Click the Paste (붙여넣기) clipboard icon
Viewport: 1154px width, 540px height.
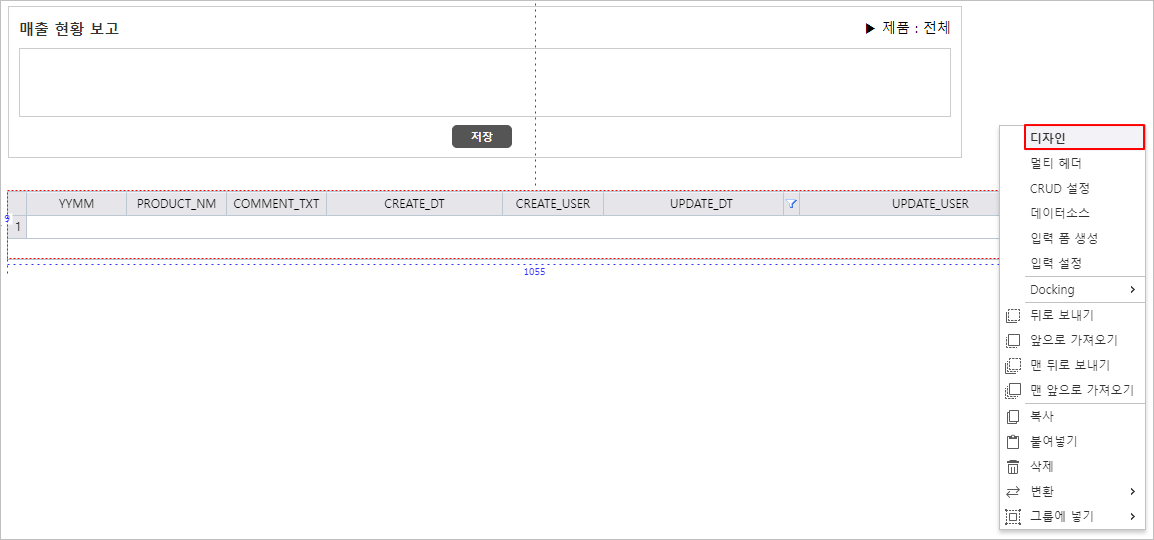pos(1013,441)
